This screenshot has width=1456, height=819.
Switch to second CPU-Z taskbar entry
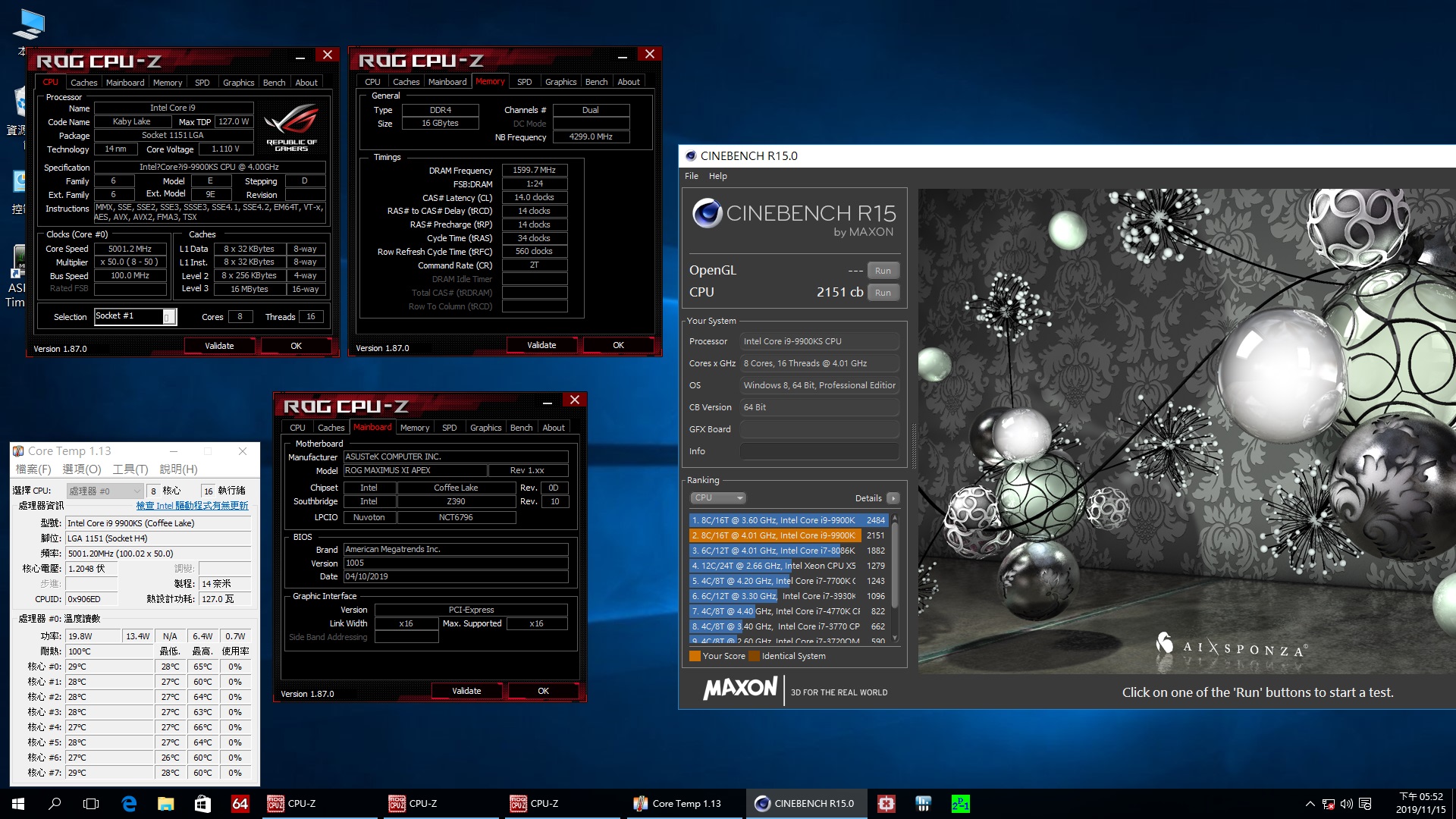tap(440, 803)
